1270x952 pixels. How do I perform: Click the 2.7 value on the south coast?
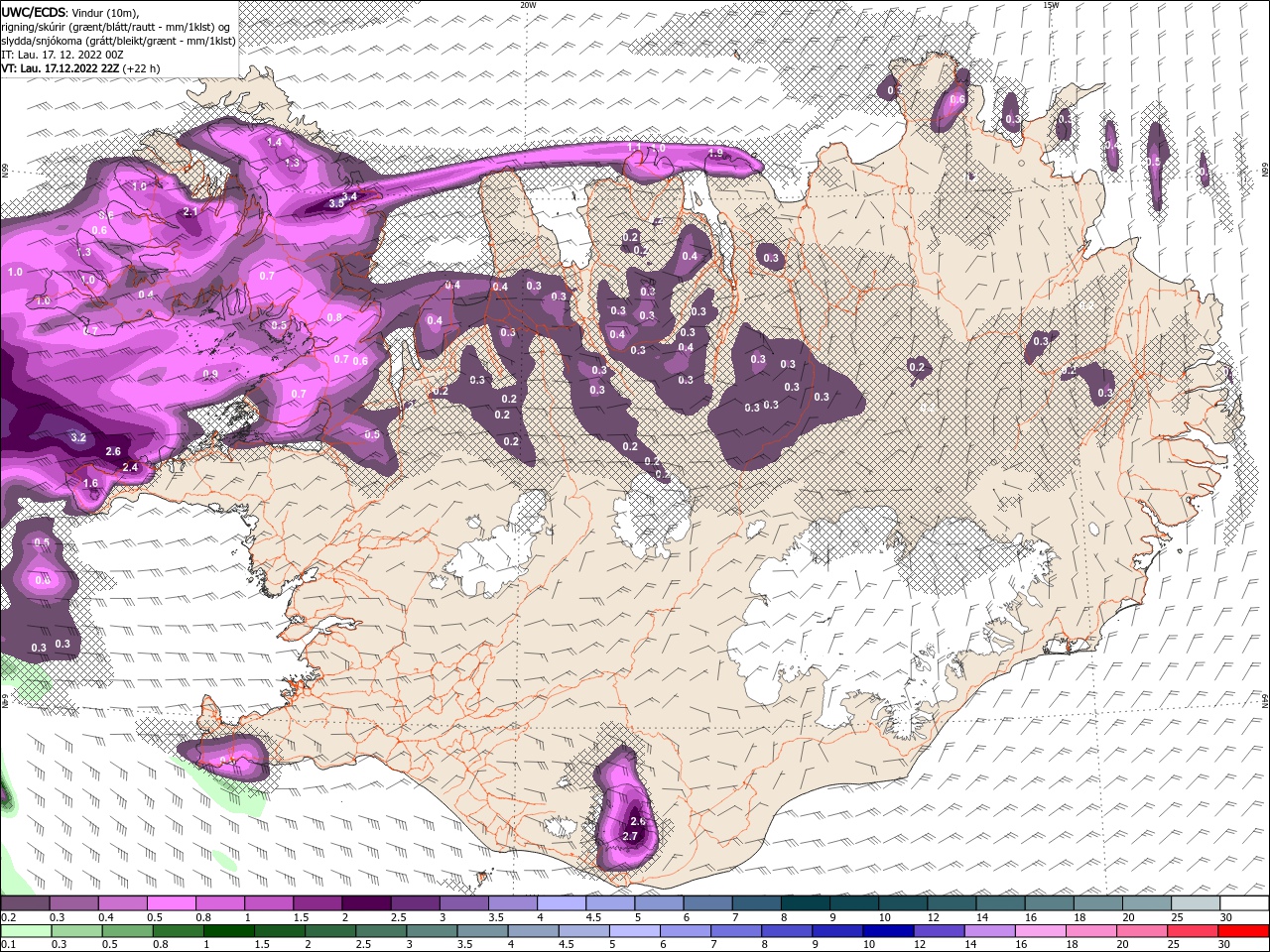point(629,836)
